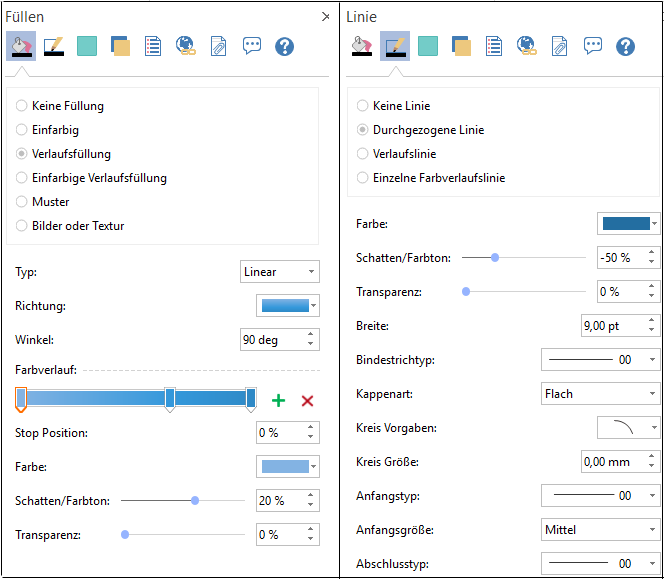
Task: Open Kreis Vorgaben dropdown
Action: pyautogui.click(x=628, y=428)
